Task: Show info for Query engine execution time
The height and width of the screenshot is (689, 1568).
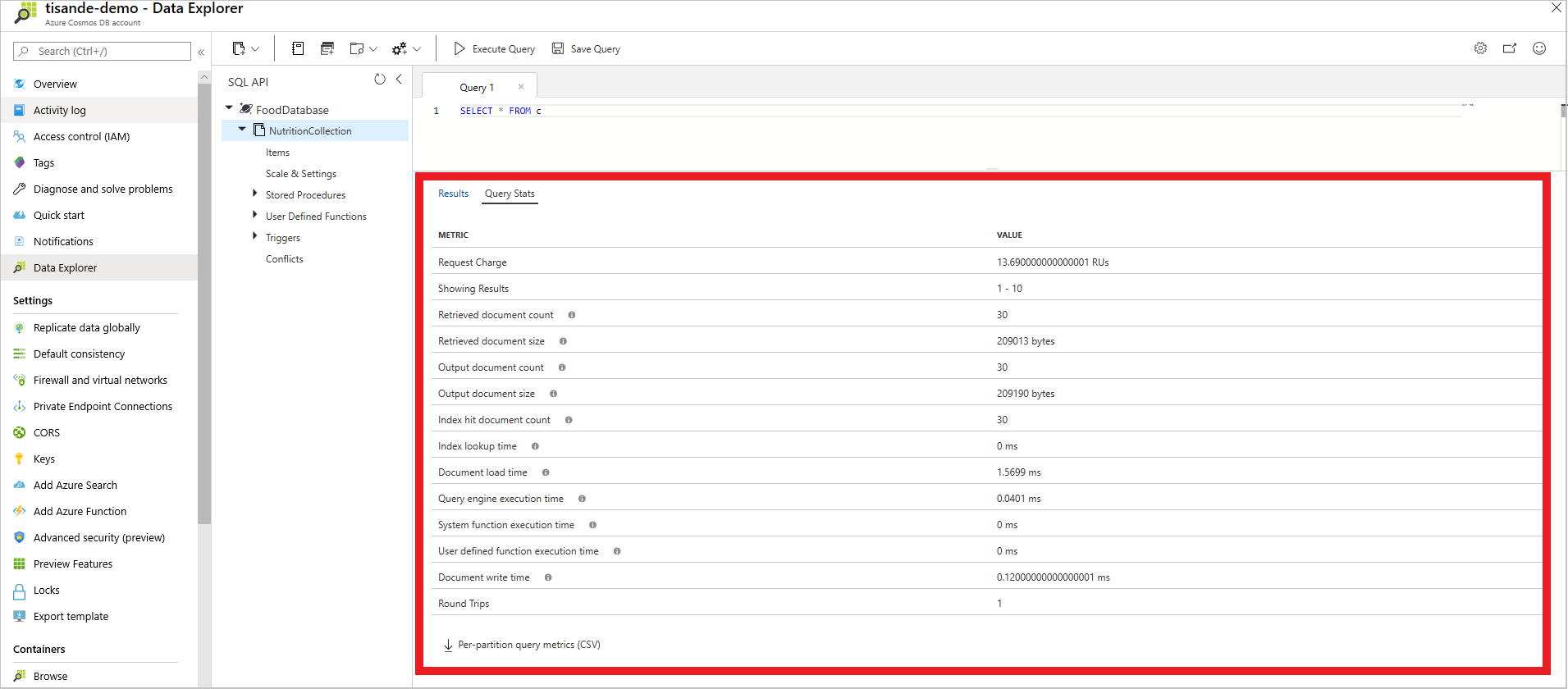Action: pyautogui.click(x=582, y=499)
